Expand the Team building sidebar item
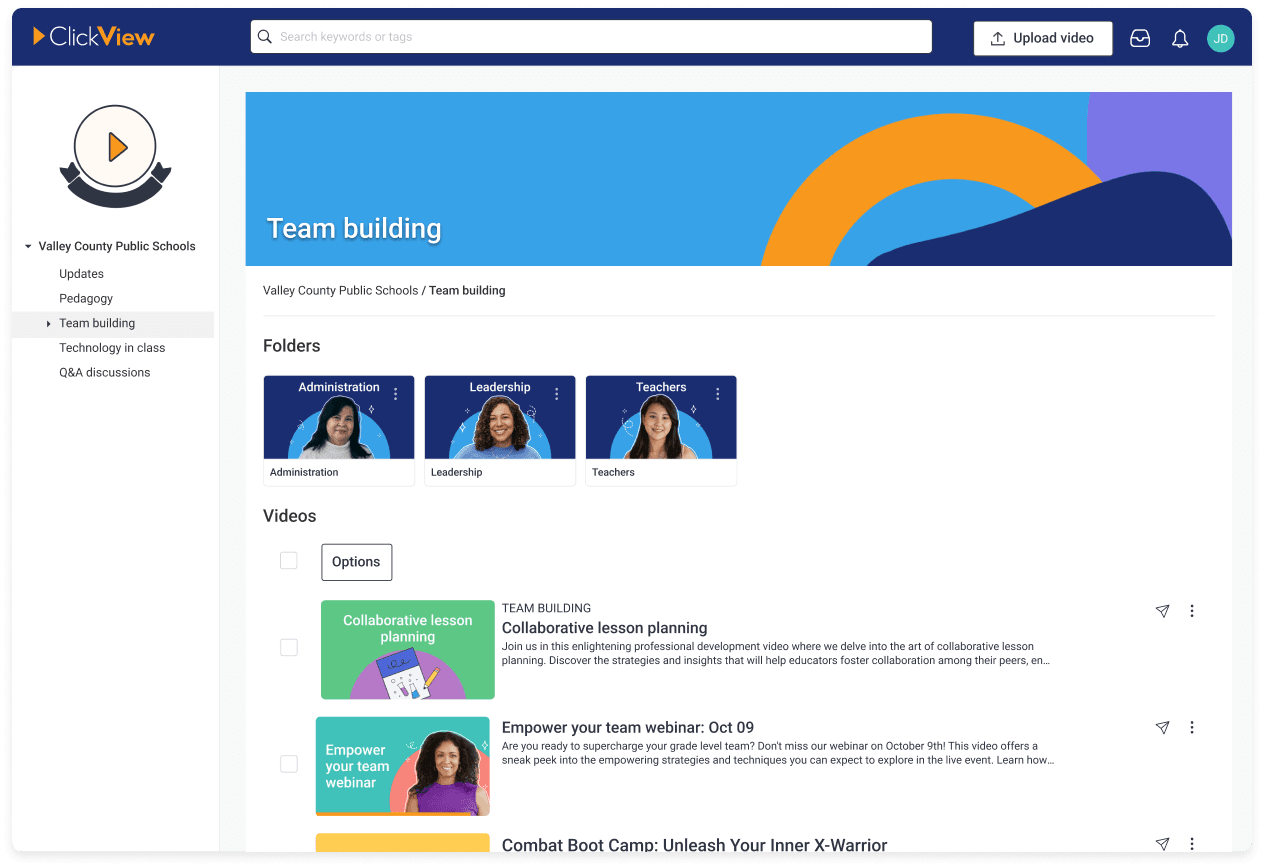This screenshot has height=867, width=1264. coord(47,323)
